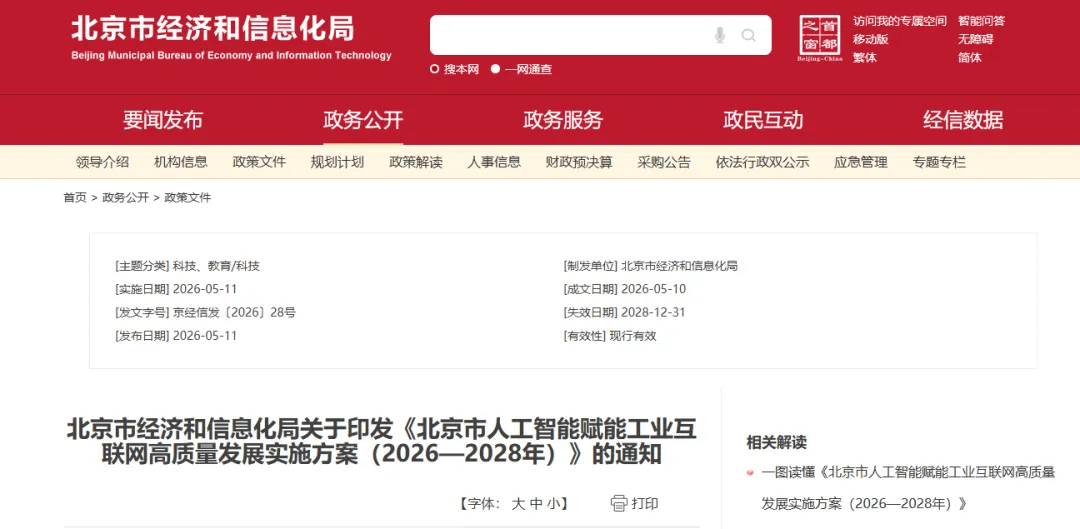The image size is (1080, 529).
Task: Click 智能问答 link
Action: (981, 21)
